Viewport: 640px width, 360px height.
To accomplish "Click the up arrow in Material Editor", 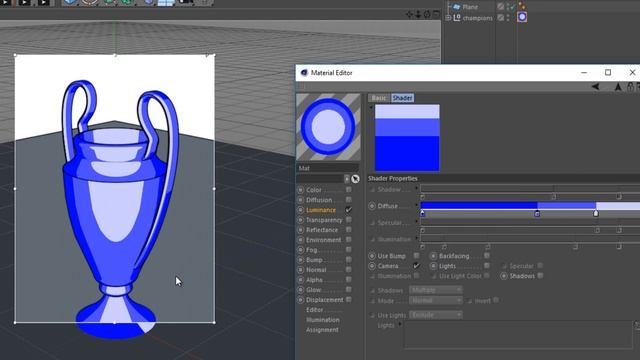I will click(618, 87).
